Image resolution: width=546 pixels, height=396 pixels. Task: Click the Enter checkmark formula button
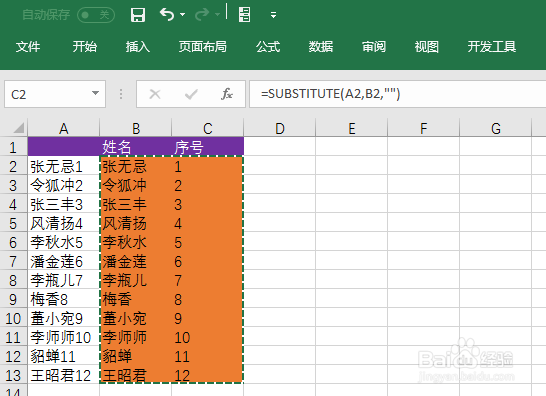click(191, 94)
